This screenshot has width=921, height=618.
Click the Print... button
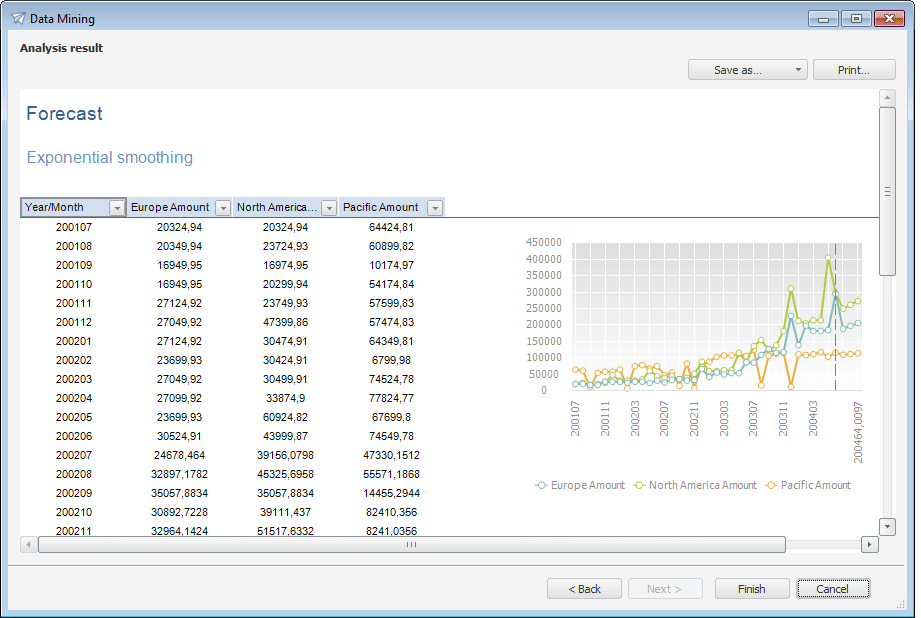pos(854,70)
